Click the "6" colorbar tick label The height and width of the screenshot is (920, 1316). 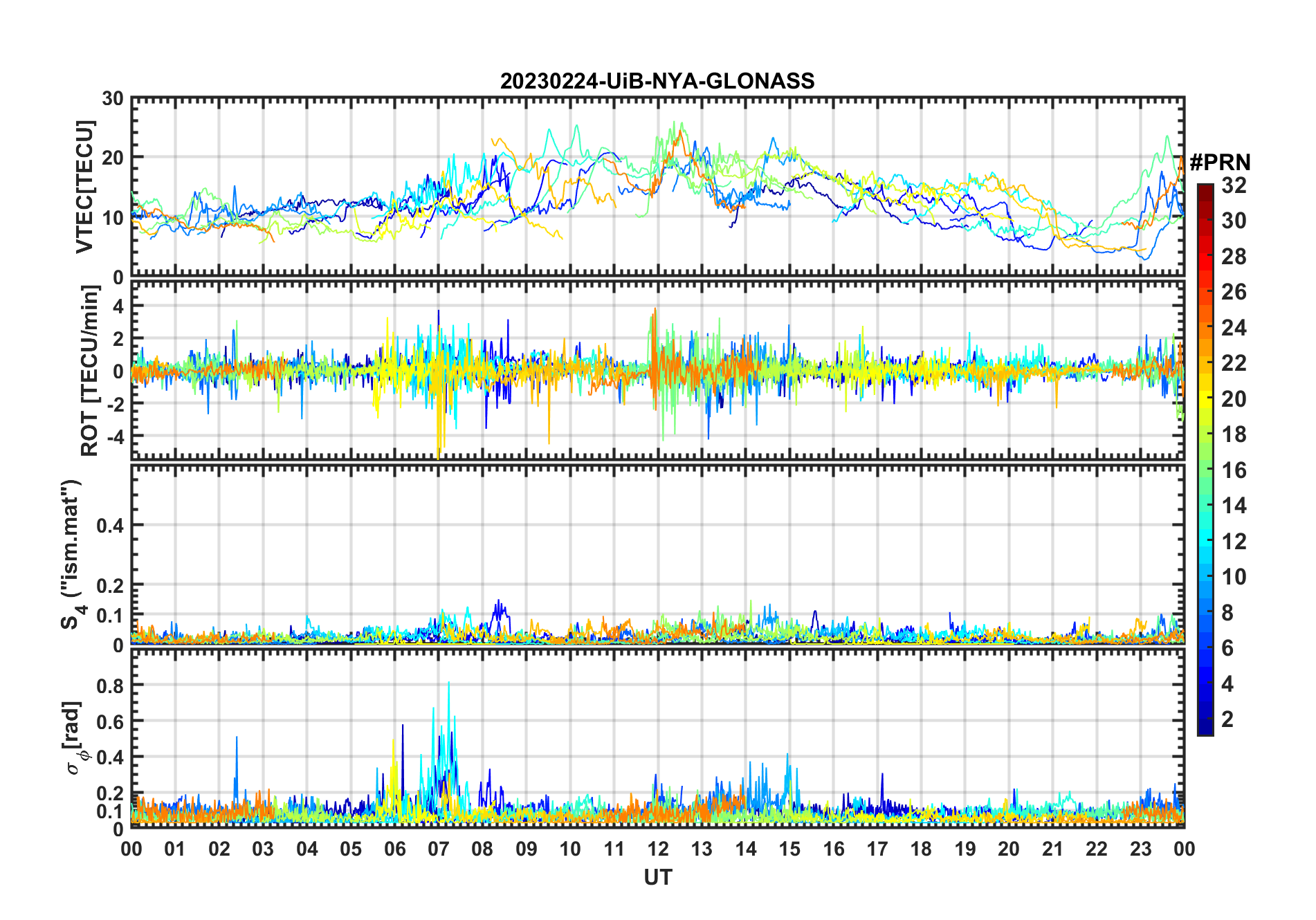click(x=1227, y=648)
